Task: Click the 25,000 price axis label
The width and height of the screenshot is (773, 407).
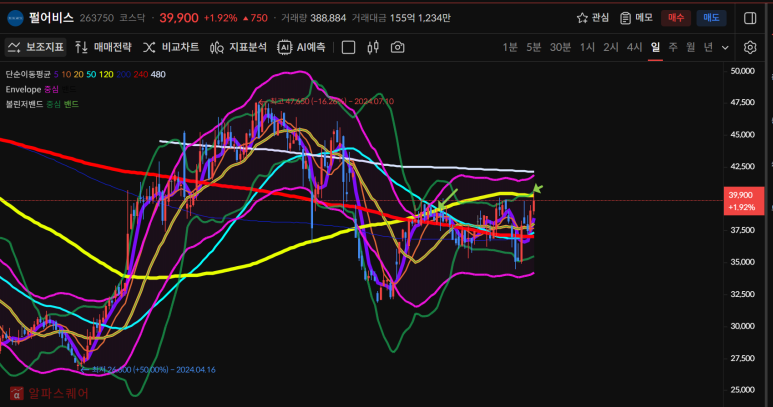Action: (742, 390)
